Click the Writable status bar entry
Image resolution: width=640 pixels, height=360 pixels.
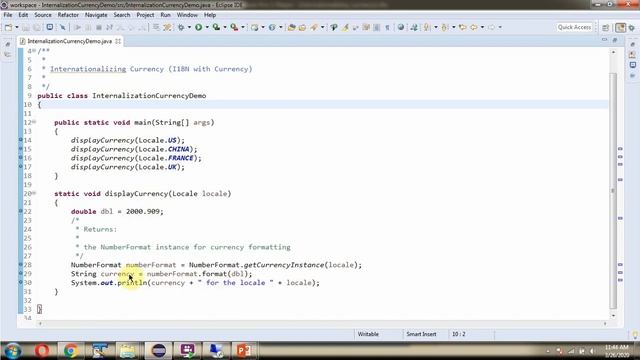(368, 334)
